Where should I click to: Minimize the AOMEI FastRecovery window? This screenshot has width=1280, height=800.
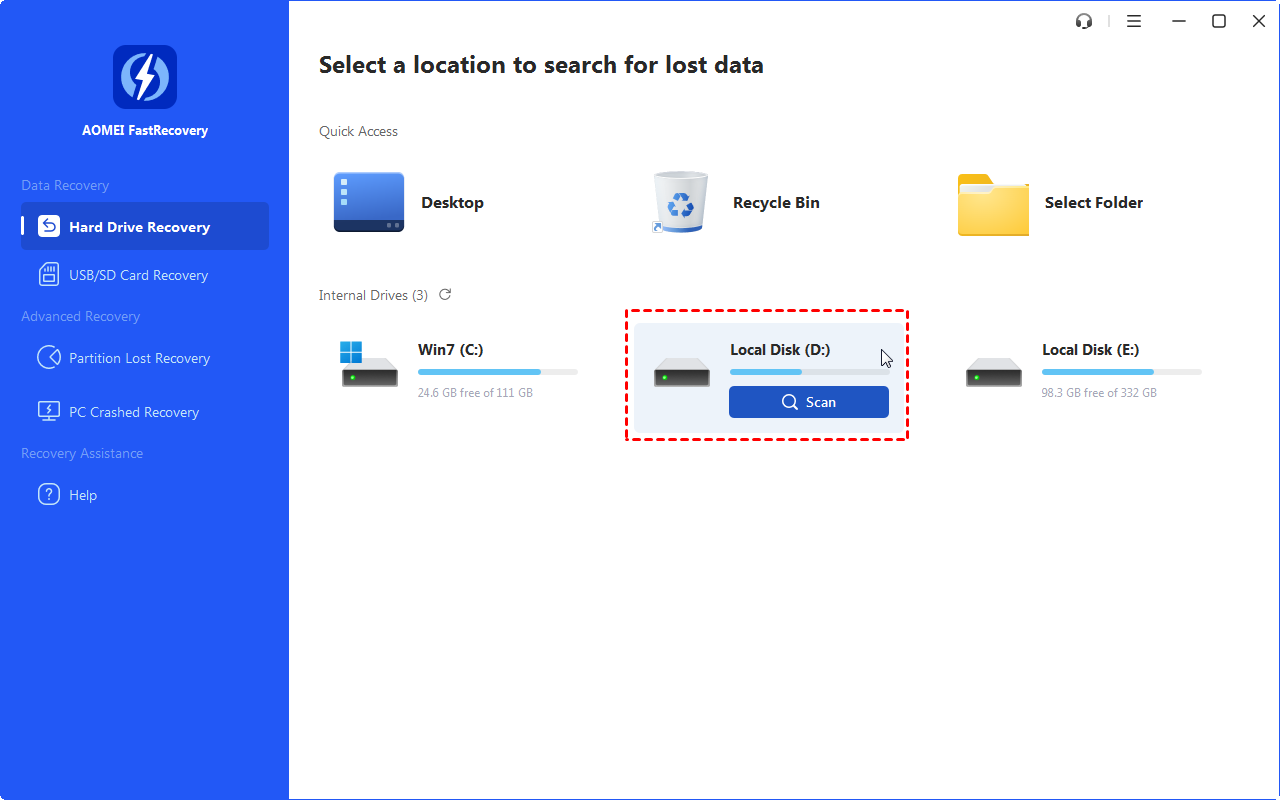[1179, 21]
